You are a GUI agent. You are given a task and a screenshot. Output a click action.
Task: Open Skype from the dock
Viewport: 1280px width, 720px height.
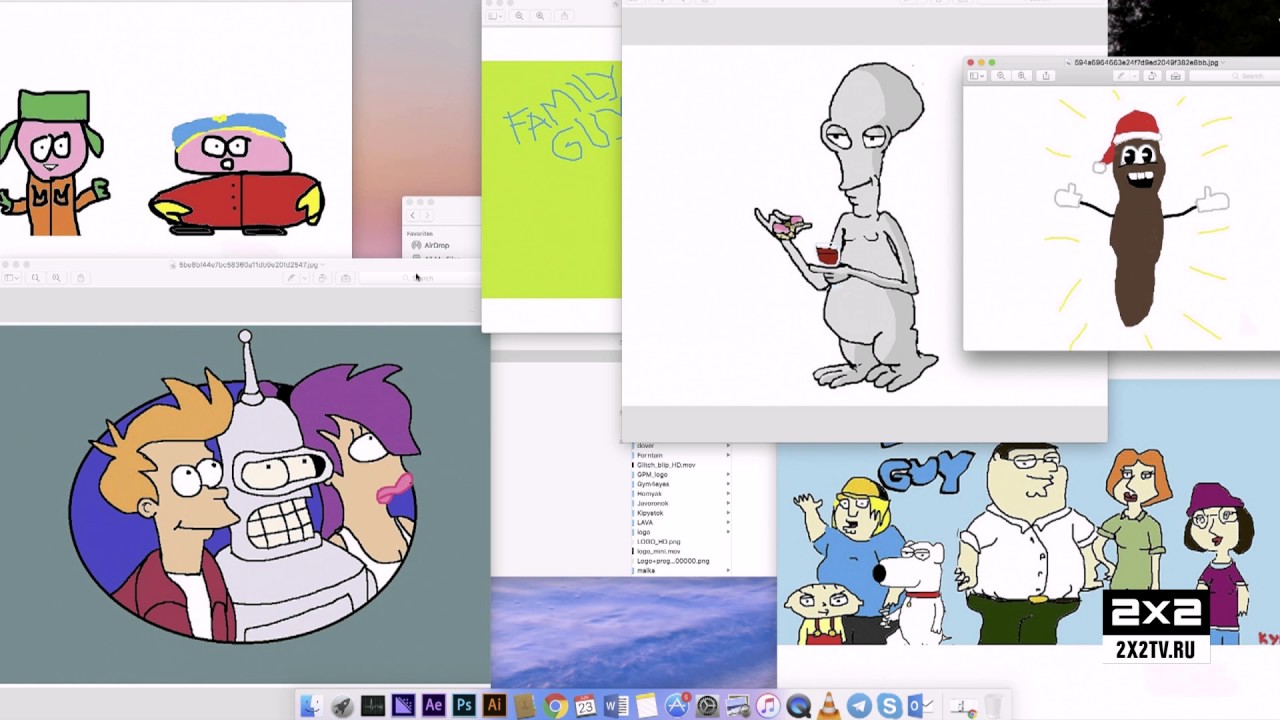[890, 706]
